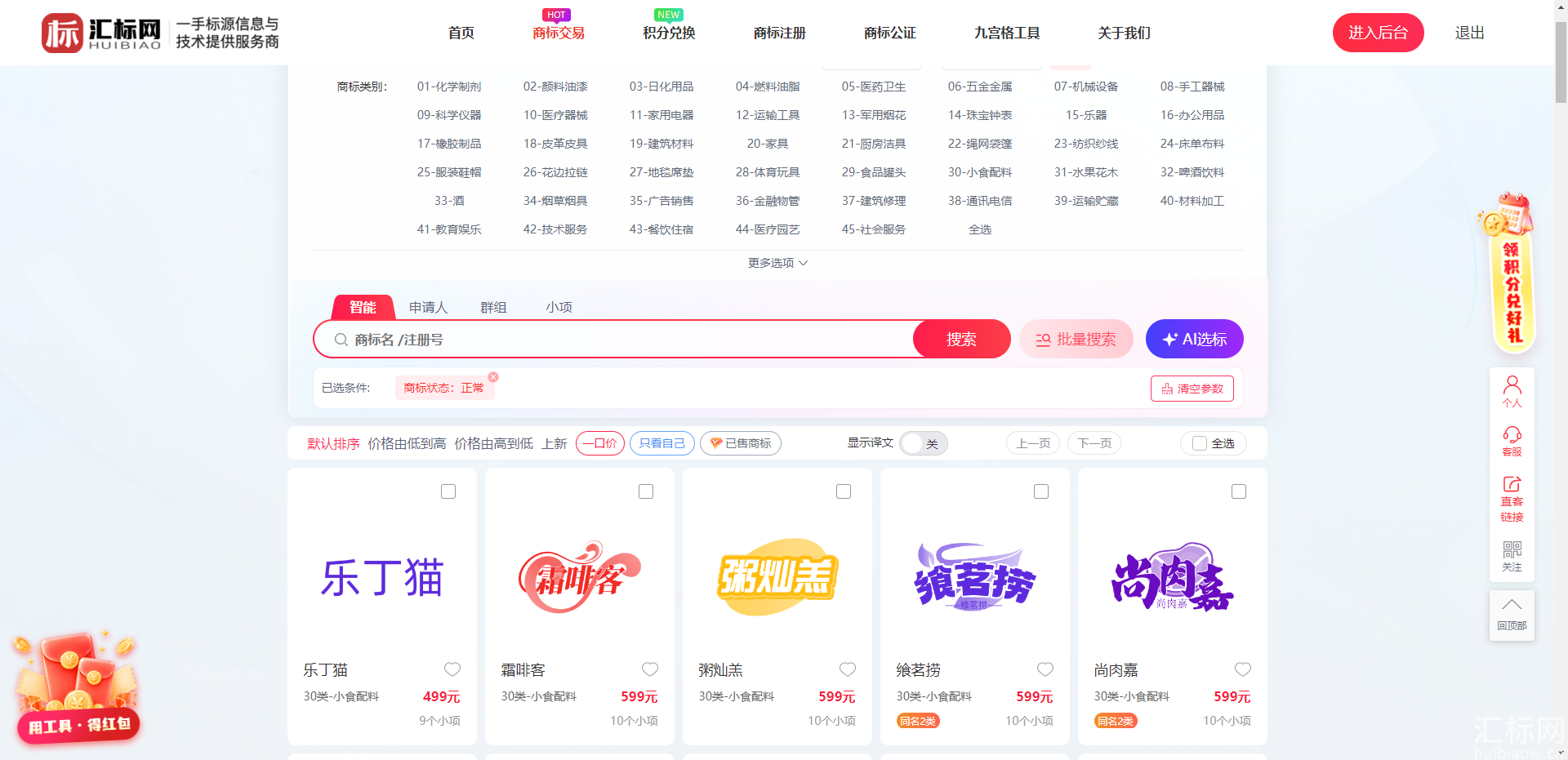Expand 更多选项 more options
Screen dimensions: 1568x760
coord(777,263)
